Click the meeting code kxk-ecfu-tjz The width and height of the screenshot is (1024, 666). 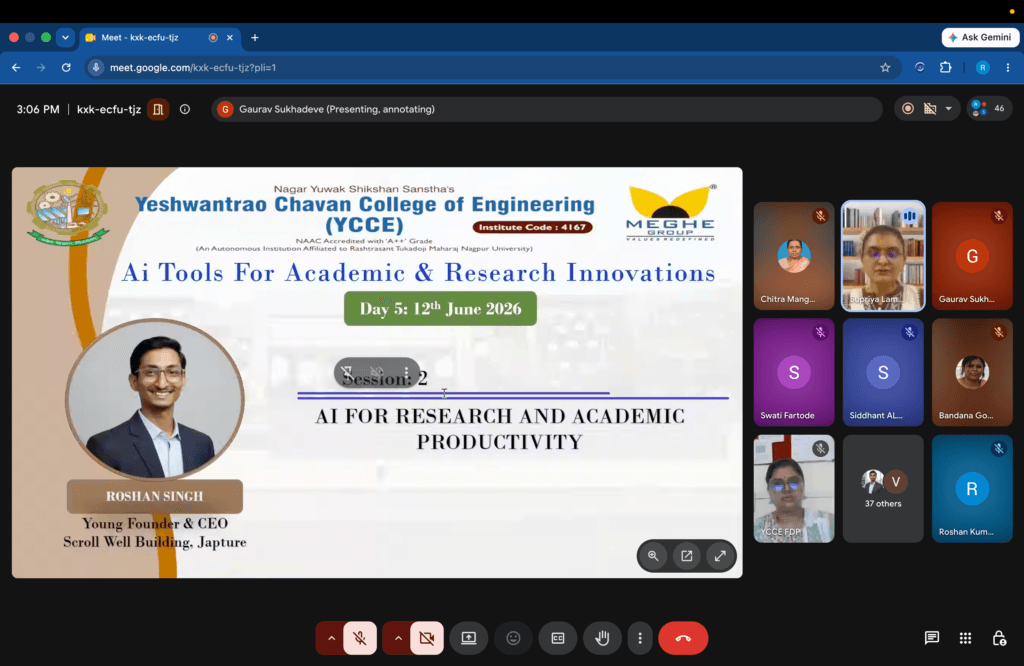[109, 109]
